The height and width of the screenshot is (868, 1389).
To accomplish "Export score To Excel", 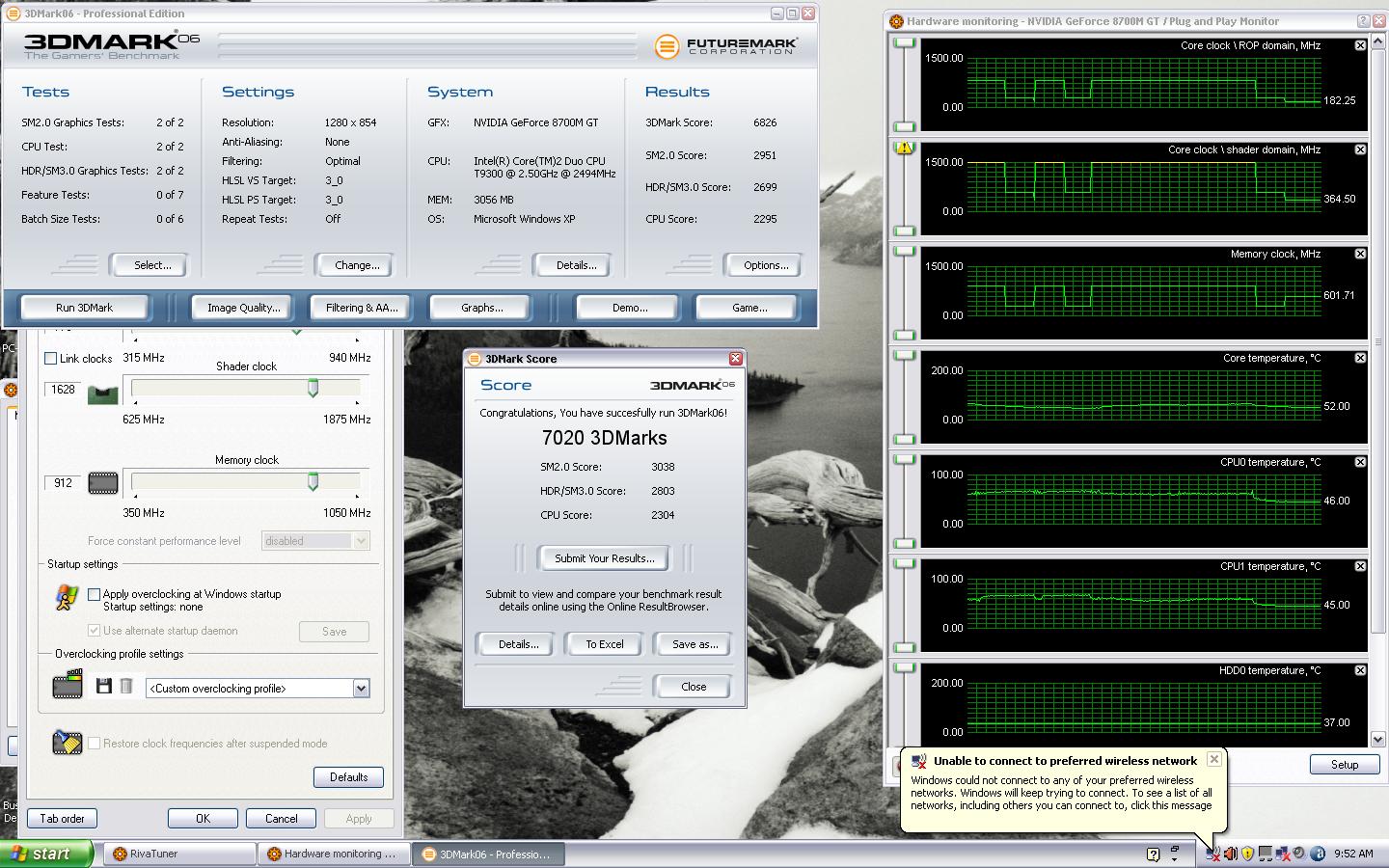I will [x=605, y=644].
